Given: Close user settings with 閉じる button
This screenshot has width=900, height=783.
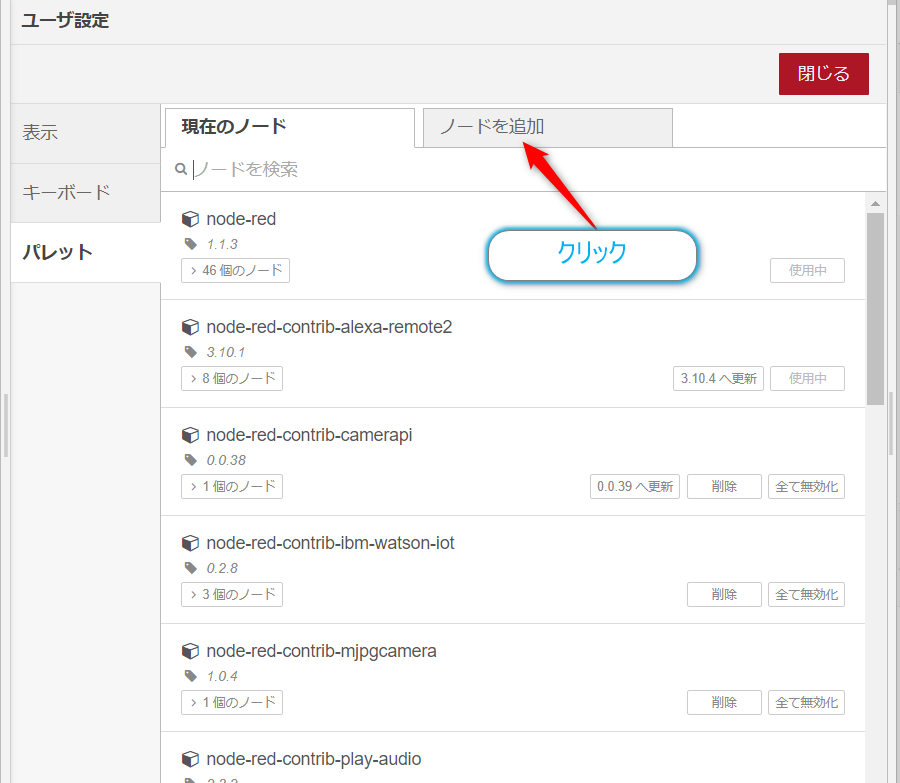Looking at the screenshot, I should (824, 74).
